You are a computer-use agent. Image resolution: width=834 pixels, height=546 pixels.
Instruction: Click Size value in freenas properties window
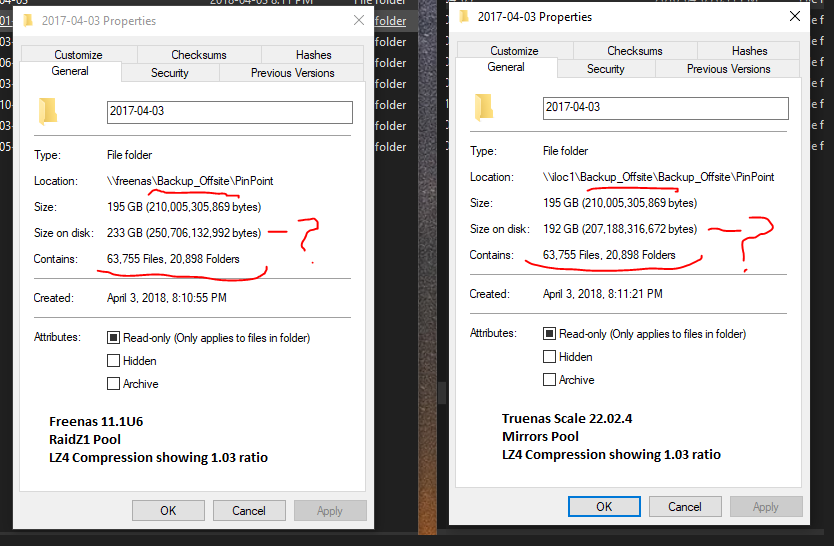click(x=184, y=207)
